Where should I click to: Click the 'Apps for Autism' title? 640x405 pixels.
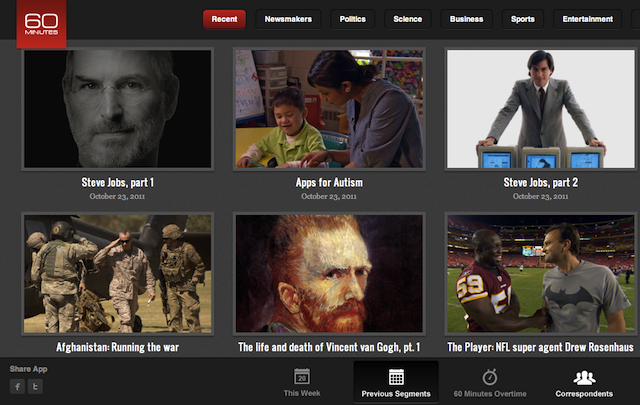coord(329,182)
